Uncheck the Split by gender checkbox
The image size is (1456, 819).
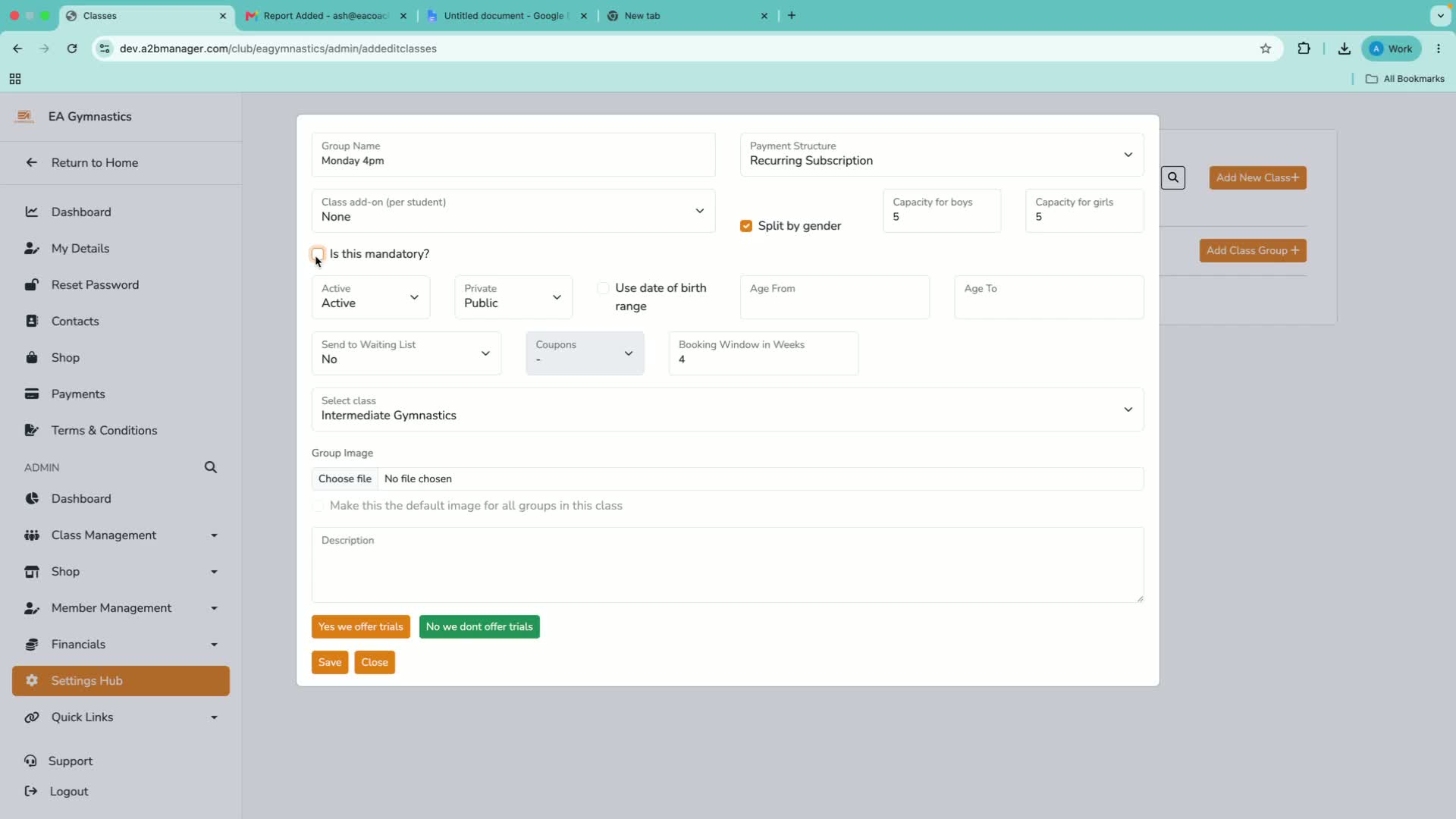pos(746,226)
